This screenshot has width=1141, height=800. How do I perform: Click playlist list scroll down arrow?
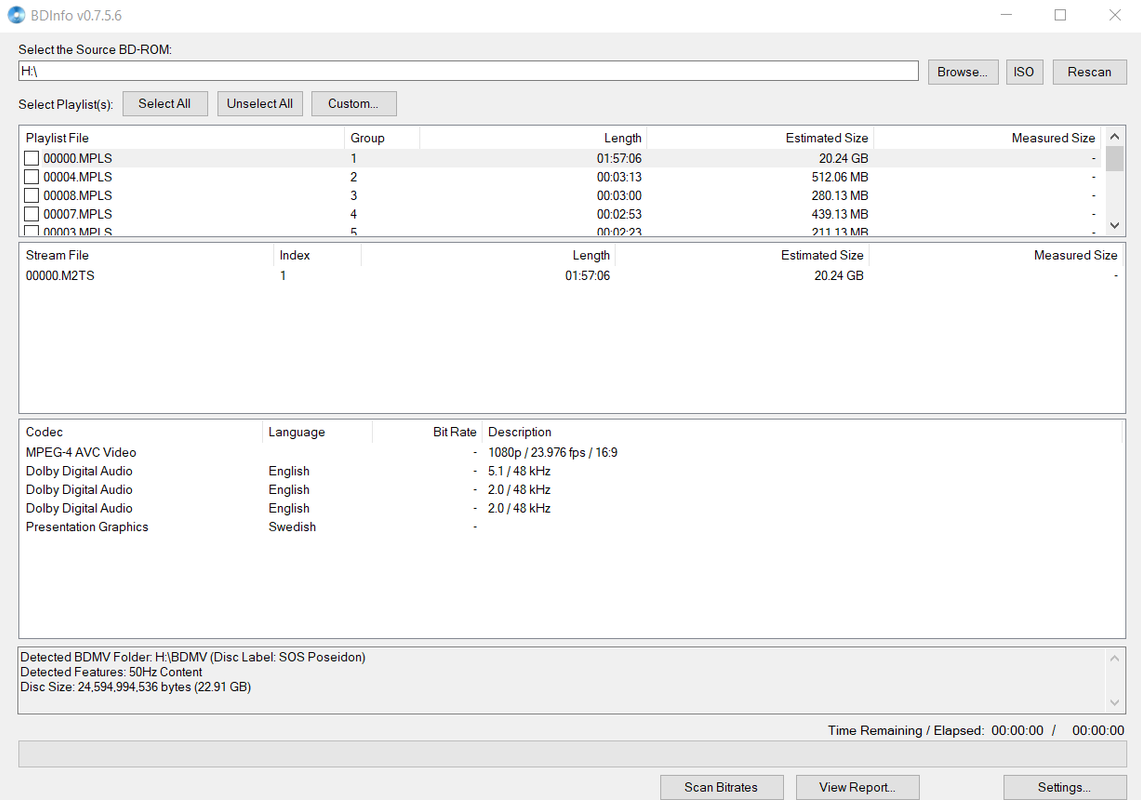(x=1114, y=226)
